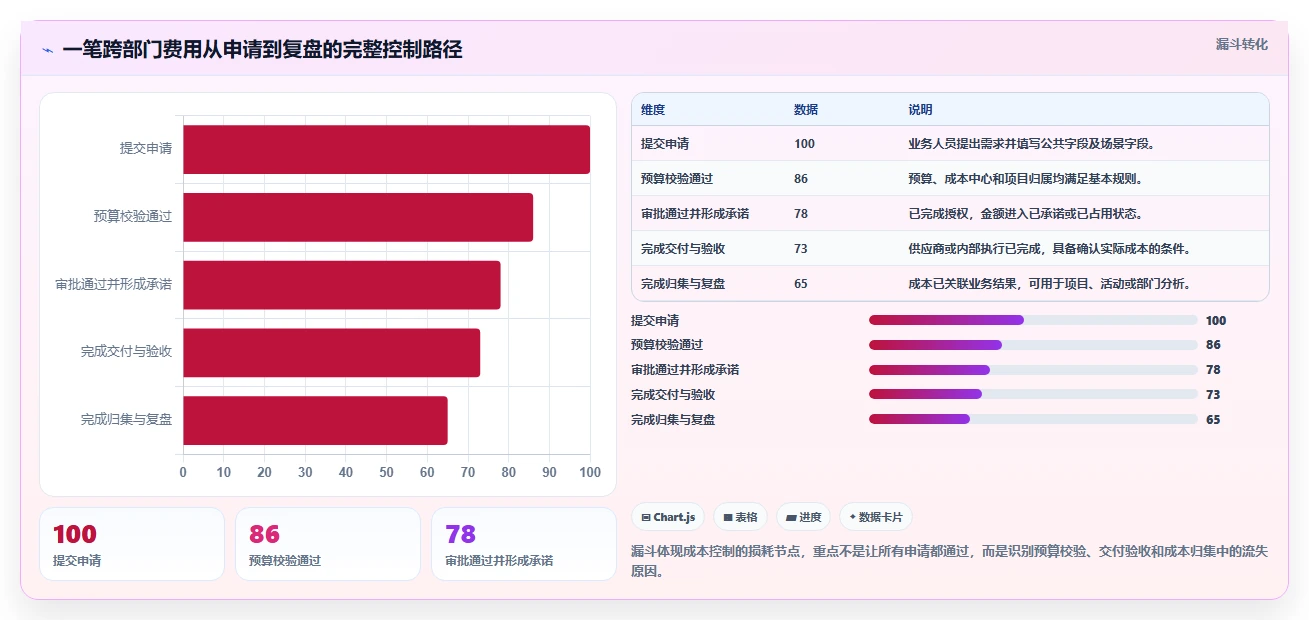This screenshot has height=620, width=1309.
Task: Click the lightning icon beside the title
Action: click(x=47, y=50)
